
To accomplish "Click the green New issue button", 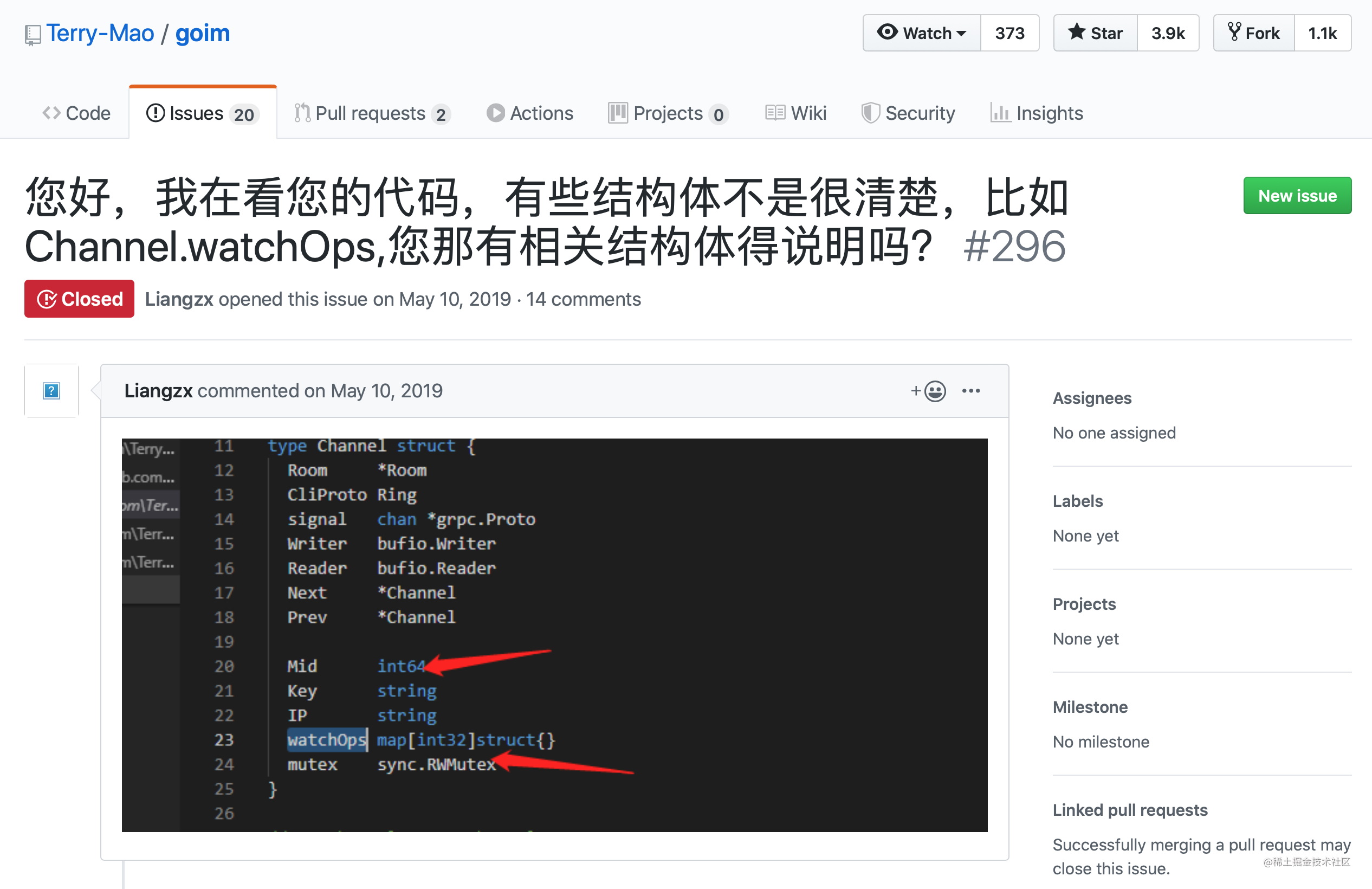I will (1297, 196).
